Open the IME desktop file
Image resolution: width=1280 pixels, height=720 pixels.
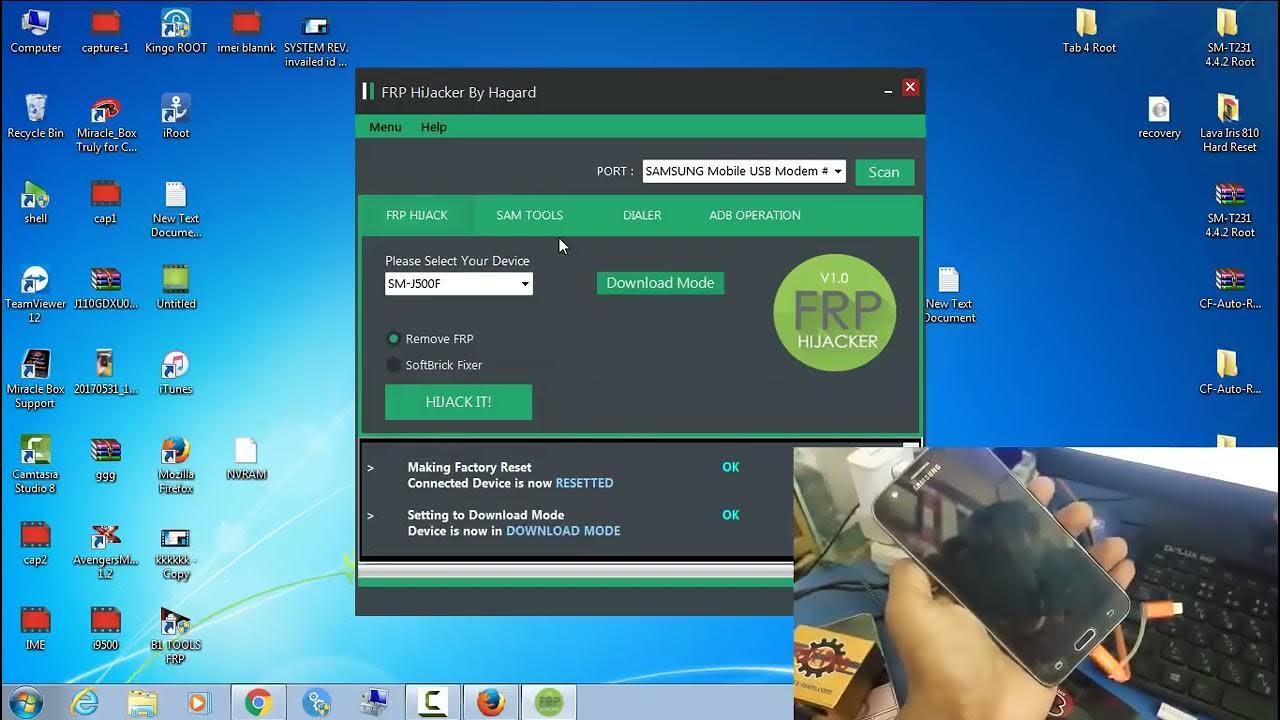tap(35, 628)
